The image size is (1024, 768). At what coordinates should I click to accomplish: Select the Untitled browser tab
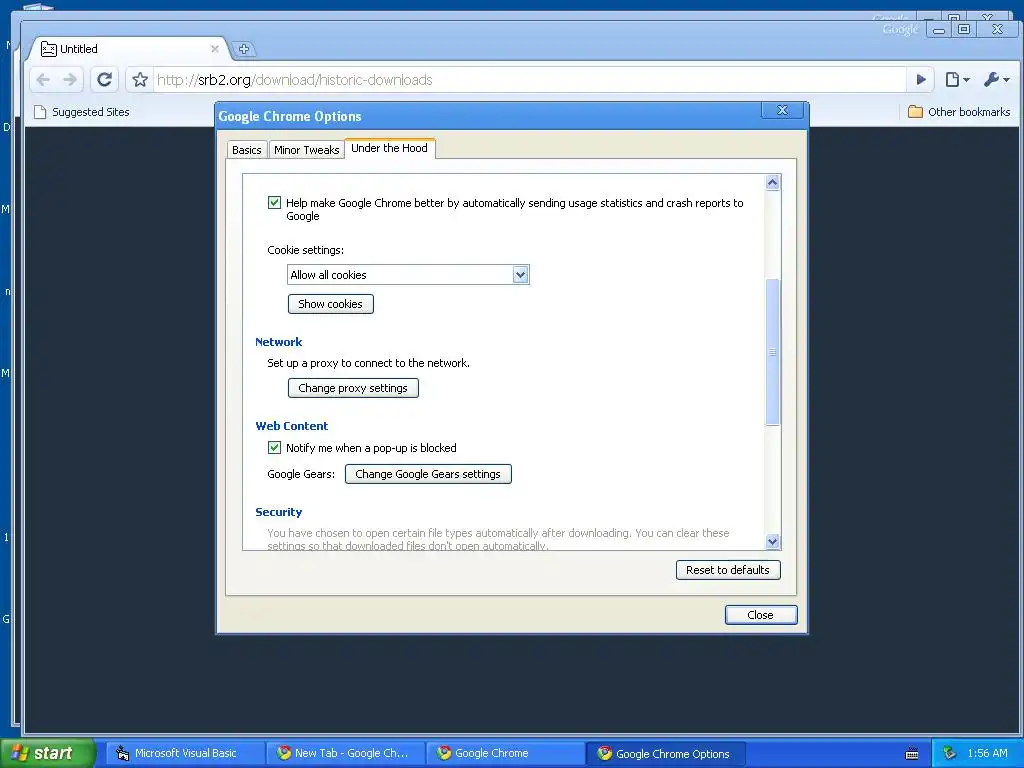point(128,49)
